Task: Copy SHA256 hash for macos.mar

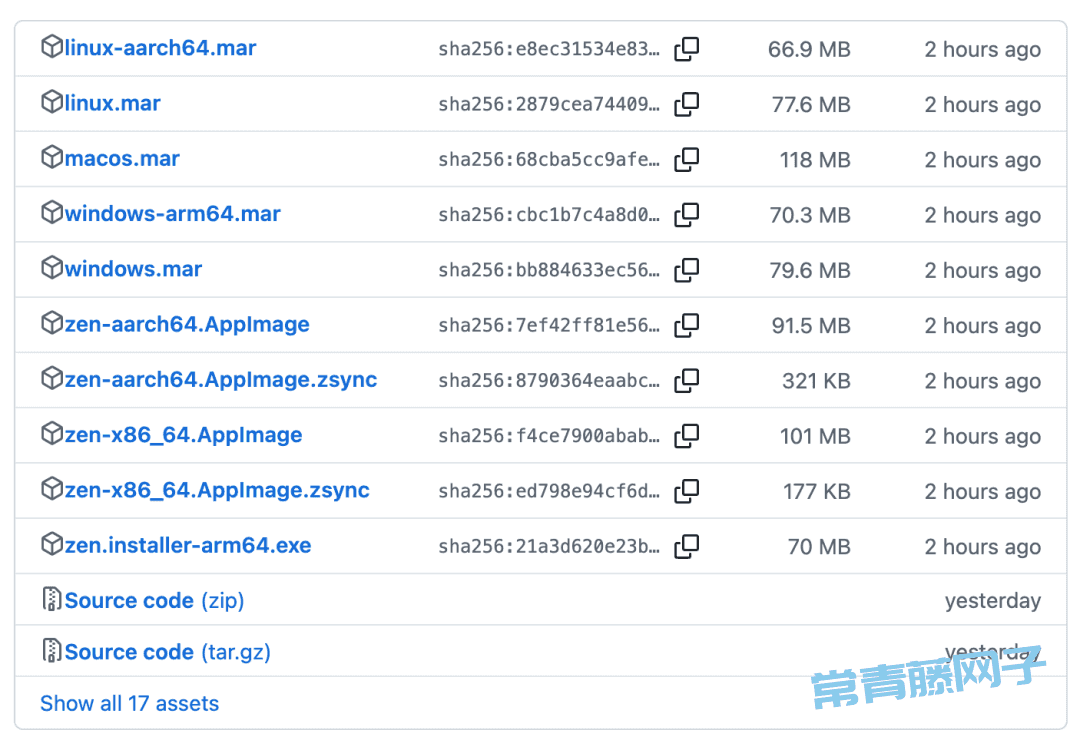Action: (686, 159)
